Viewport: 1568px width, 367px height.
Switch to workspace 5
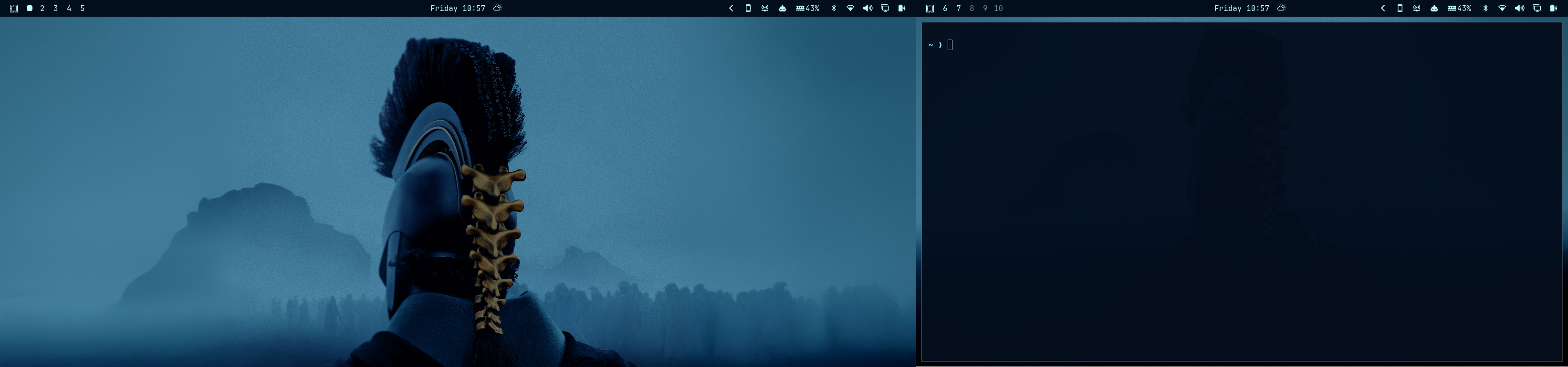(x=82, y=9)
